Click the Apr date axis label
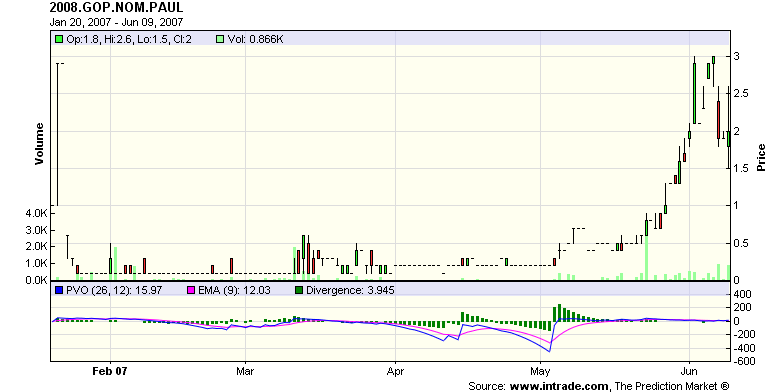 [395, 372]
